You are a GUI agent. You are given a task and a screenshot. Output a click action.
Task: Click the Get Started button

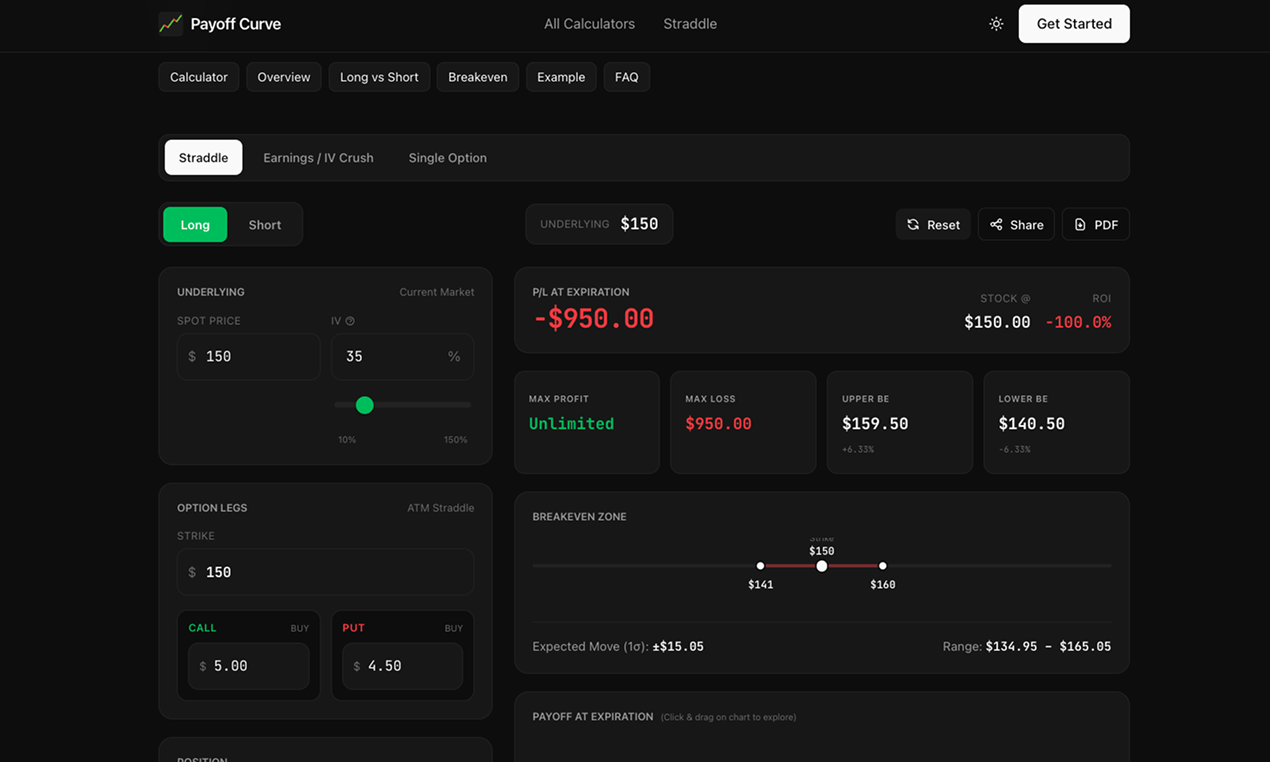tap(1074, 23)
